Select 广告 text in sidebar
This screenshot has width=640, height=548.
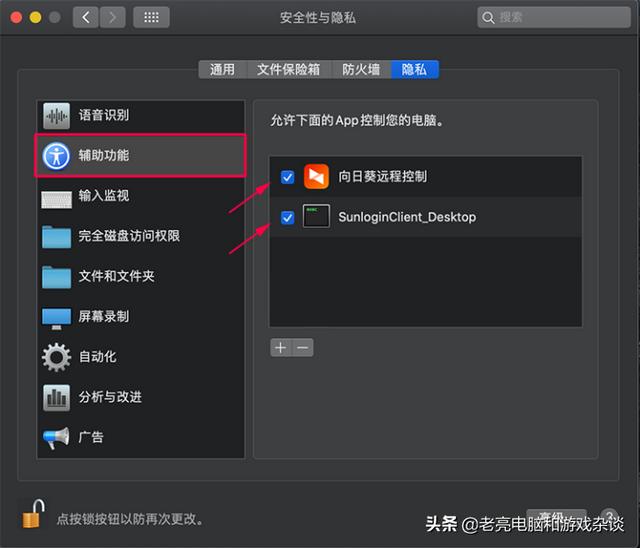(91, 437)
